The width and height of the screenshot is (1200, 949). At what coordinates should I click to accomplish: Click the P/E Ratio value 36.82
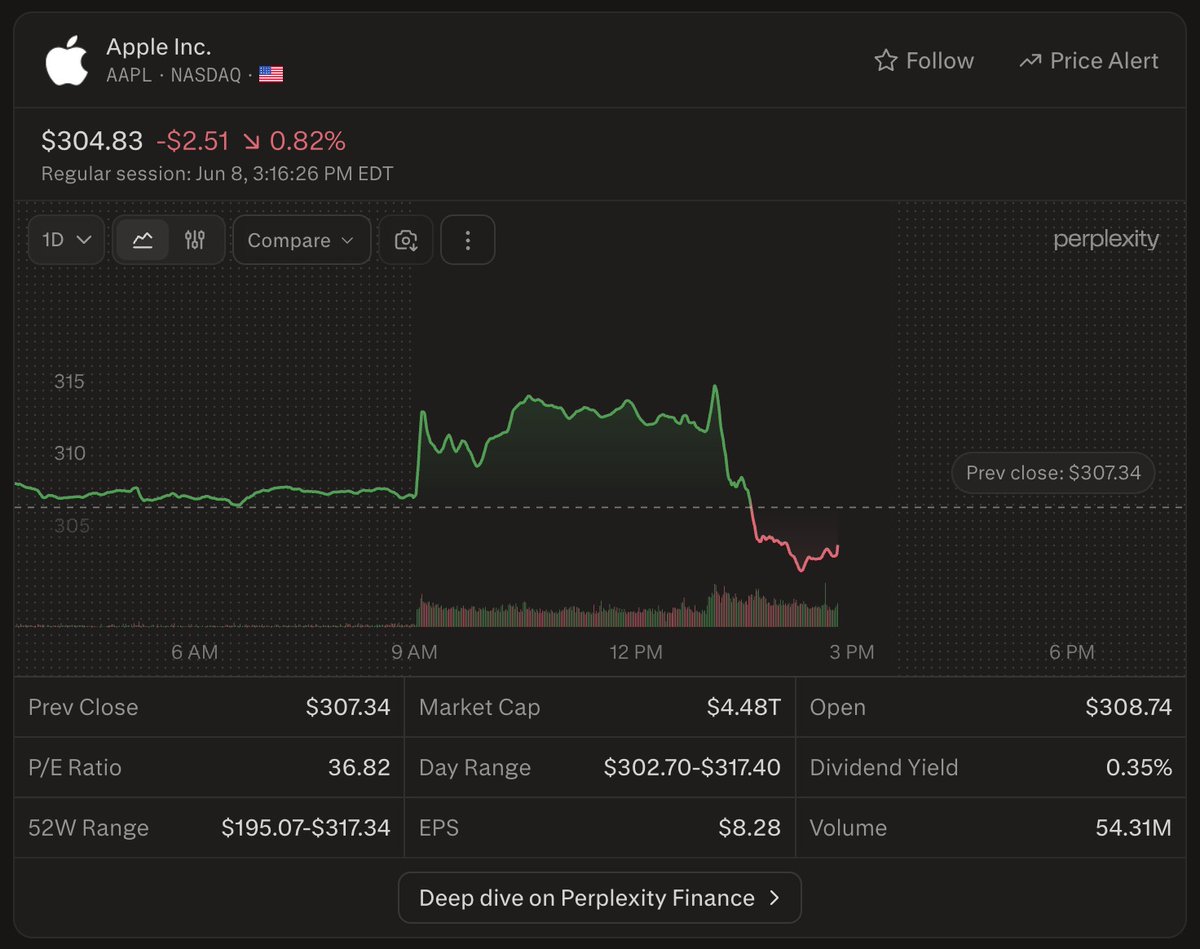click(359, 767)
